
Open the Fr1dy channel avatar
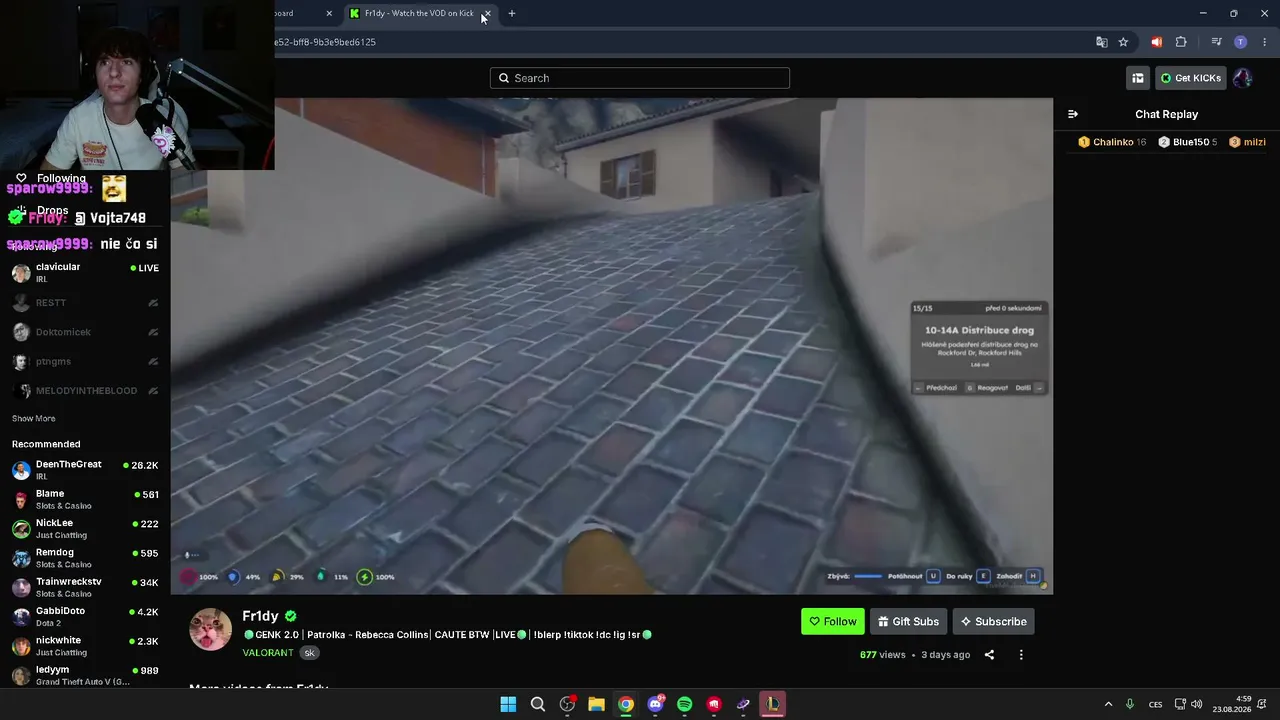pos(210,629)
